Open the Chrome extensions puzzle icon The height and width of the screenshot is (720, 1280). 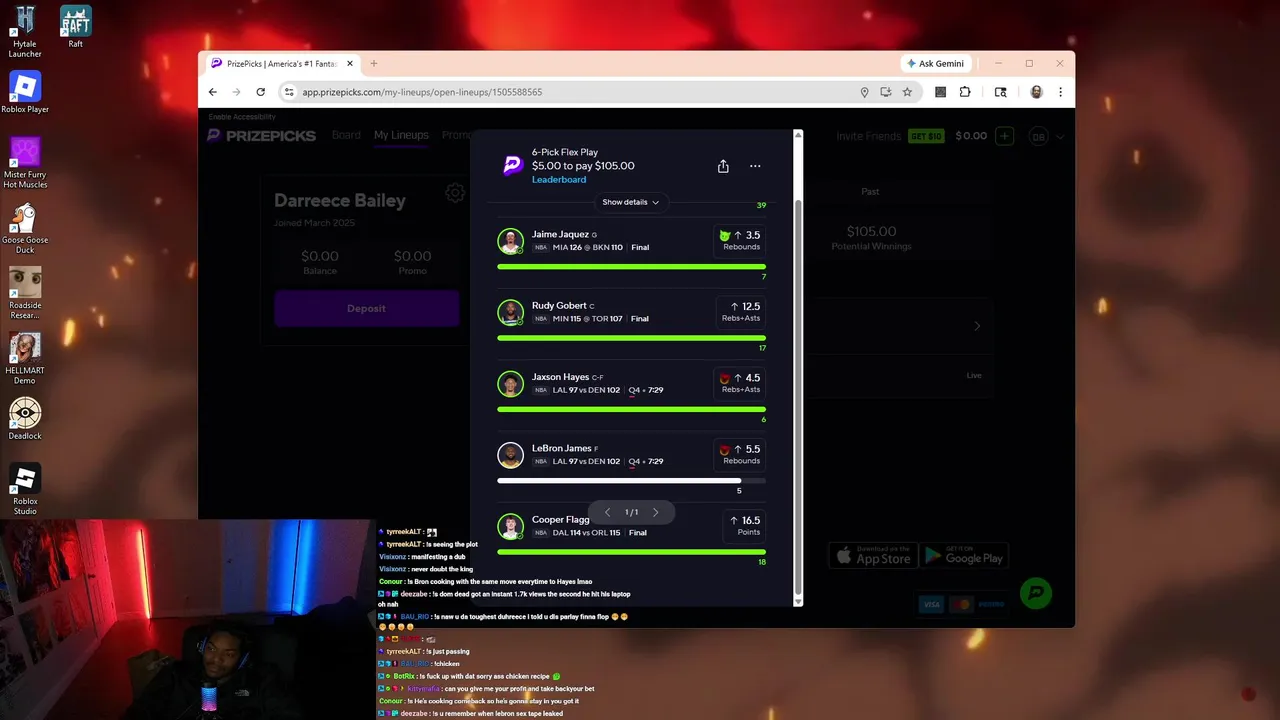click(965, 92)
